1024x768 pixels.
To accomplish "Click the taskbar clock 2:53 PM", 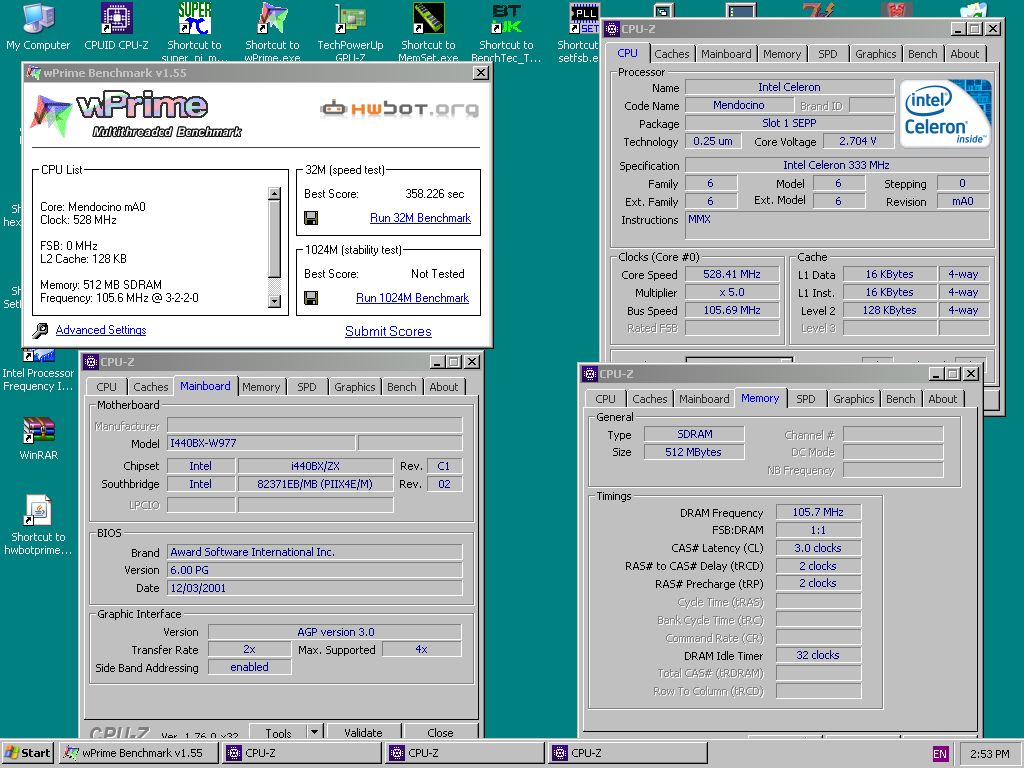I will coord(989,754).
